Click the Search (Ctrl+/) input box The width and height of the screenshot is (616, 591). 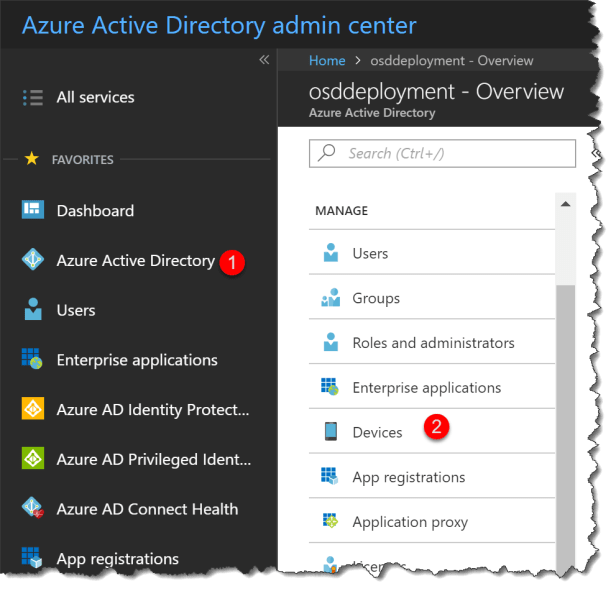443,153
